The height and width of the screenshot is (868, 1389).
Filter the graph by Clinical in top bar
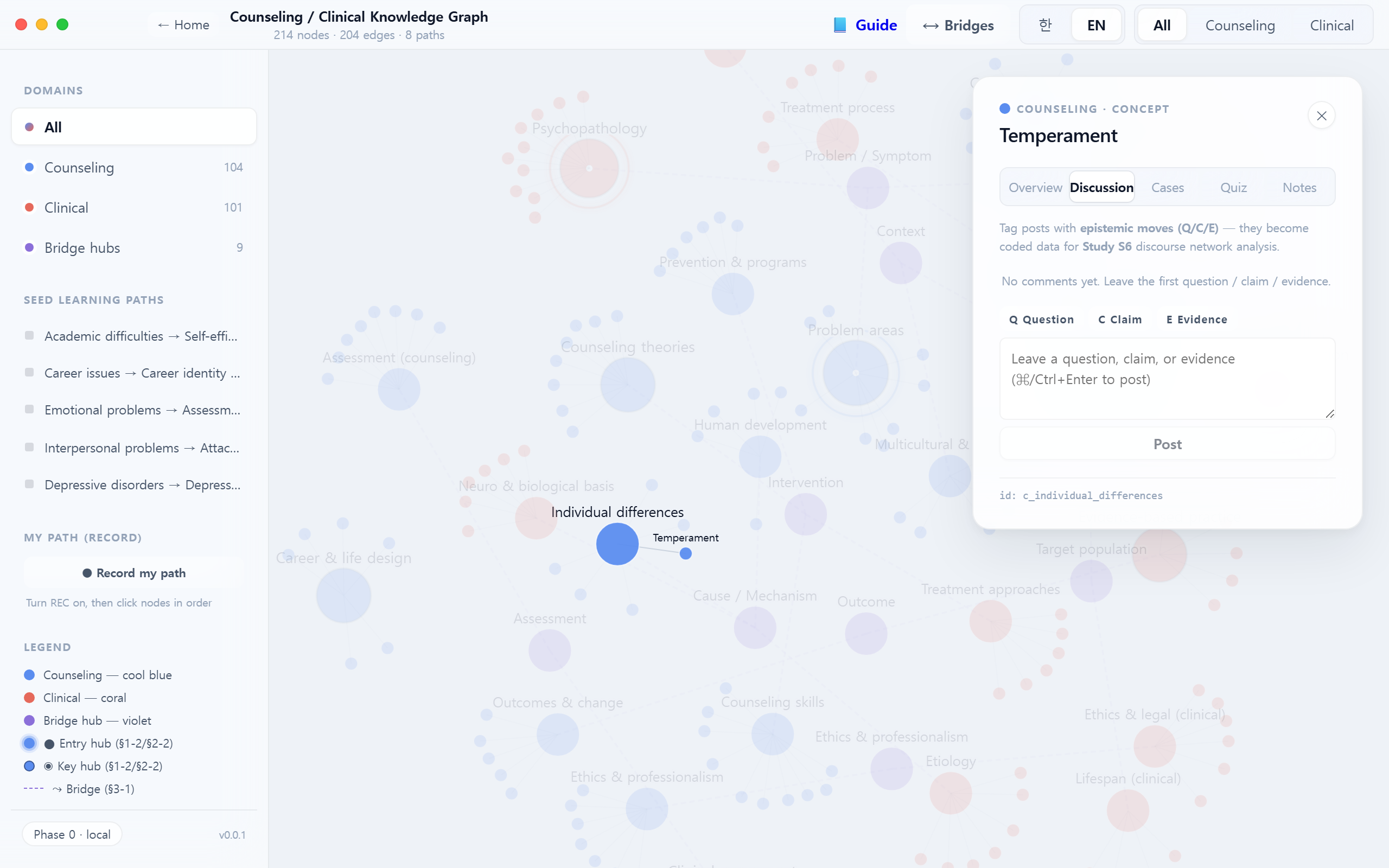1331,25
